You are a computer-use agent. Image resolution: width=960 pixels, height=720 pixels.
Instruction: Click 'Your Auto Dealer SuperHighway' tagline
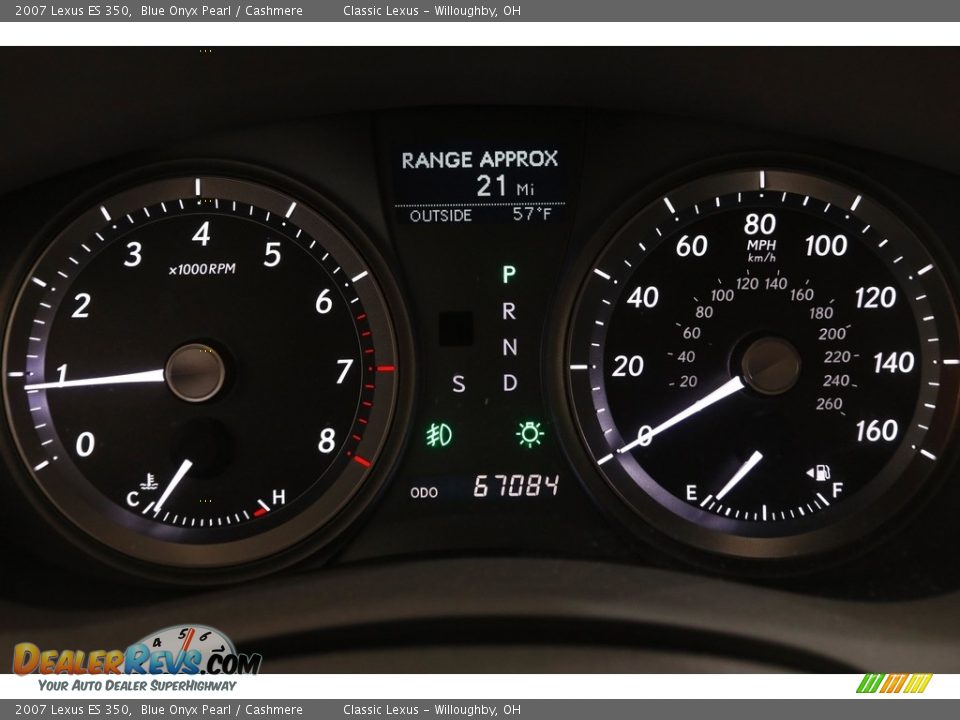pos(137,686)
